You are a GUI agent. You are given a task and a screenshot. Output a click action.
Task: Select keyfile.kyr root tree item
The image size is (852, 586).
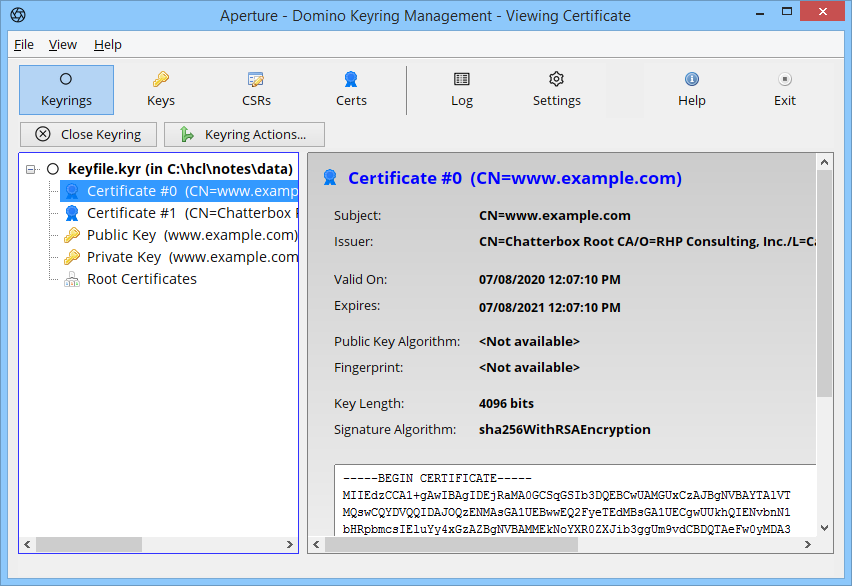[x=180, y=169]
